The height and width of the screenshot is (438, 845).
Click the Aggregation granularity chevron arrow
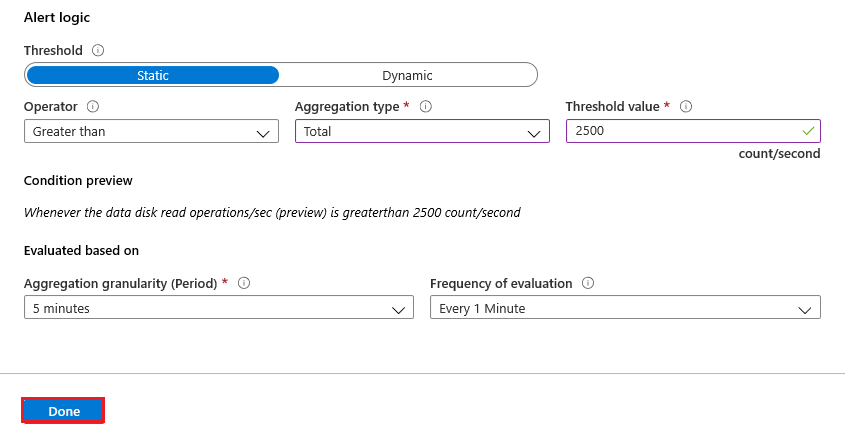tap(398, 310)
